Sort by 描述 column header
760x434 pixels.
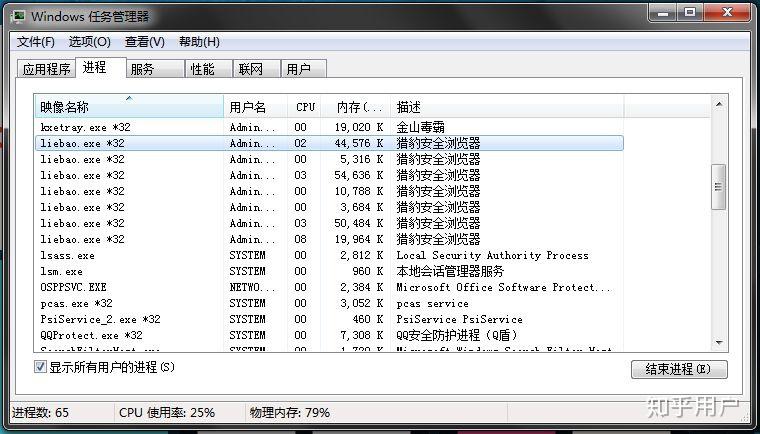coord(507,107)
